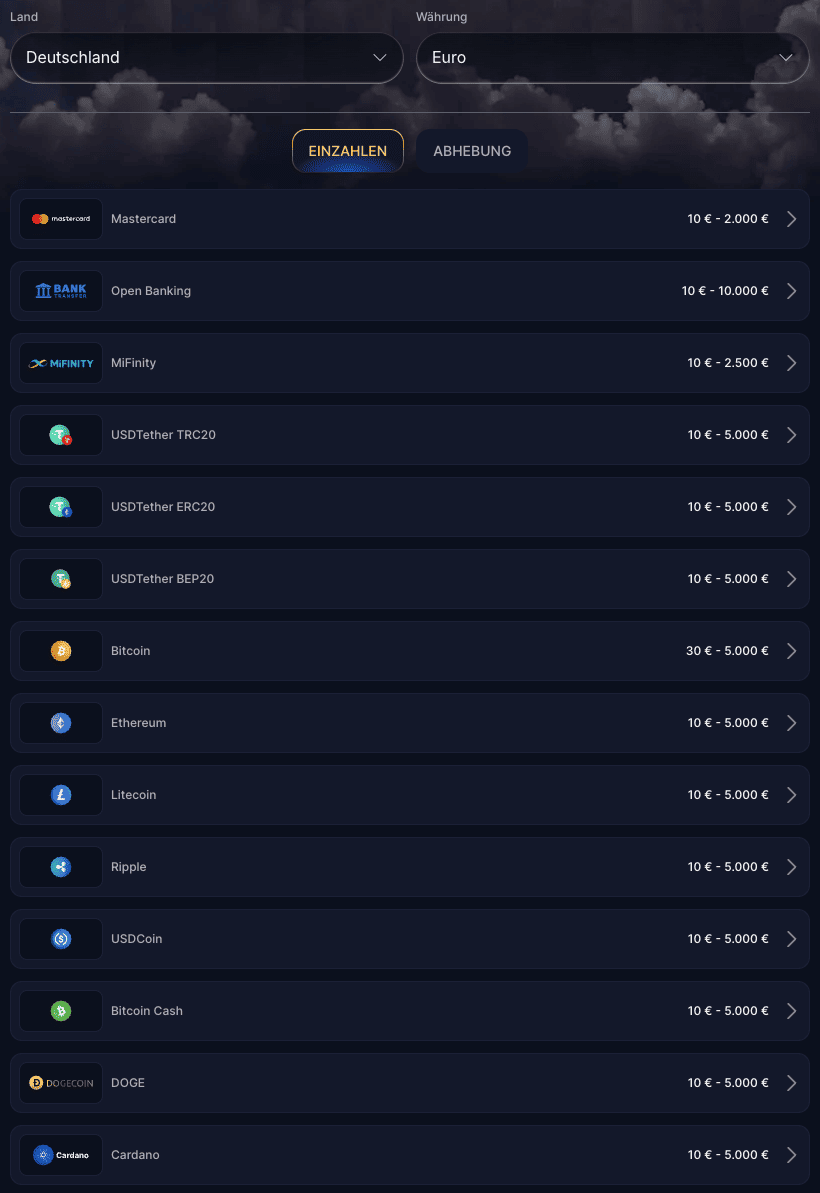Choose the USDTether ERC20 label

pyautogui.click(x=163, y=507)
